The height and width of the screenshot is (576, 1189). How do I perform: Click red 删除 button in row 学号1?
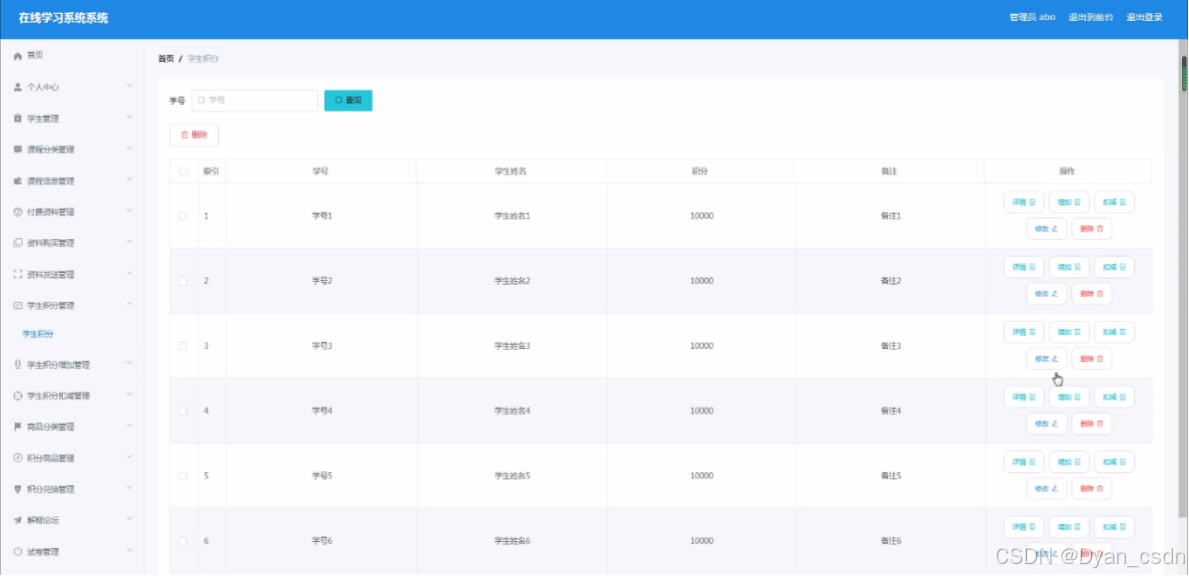(x=1092, y=229)
